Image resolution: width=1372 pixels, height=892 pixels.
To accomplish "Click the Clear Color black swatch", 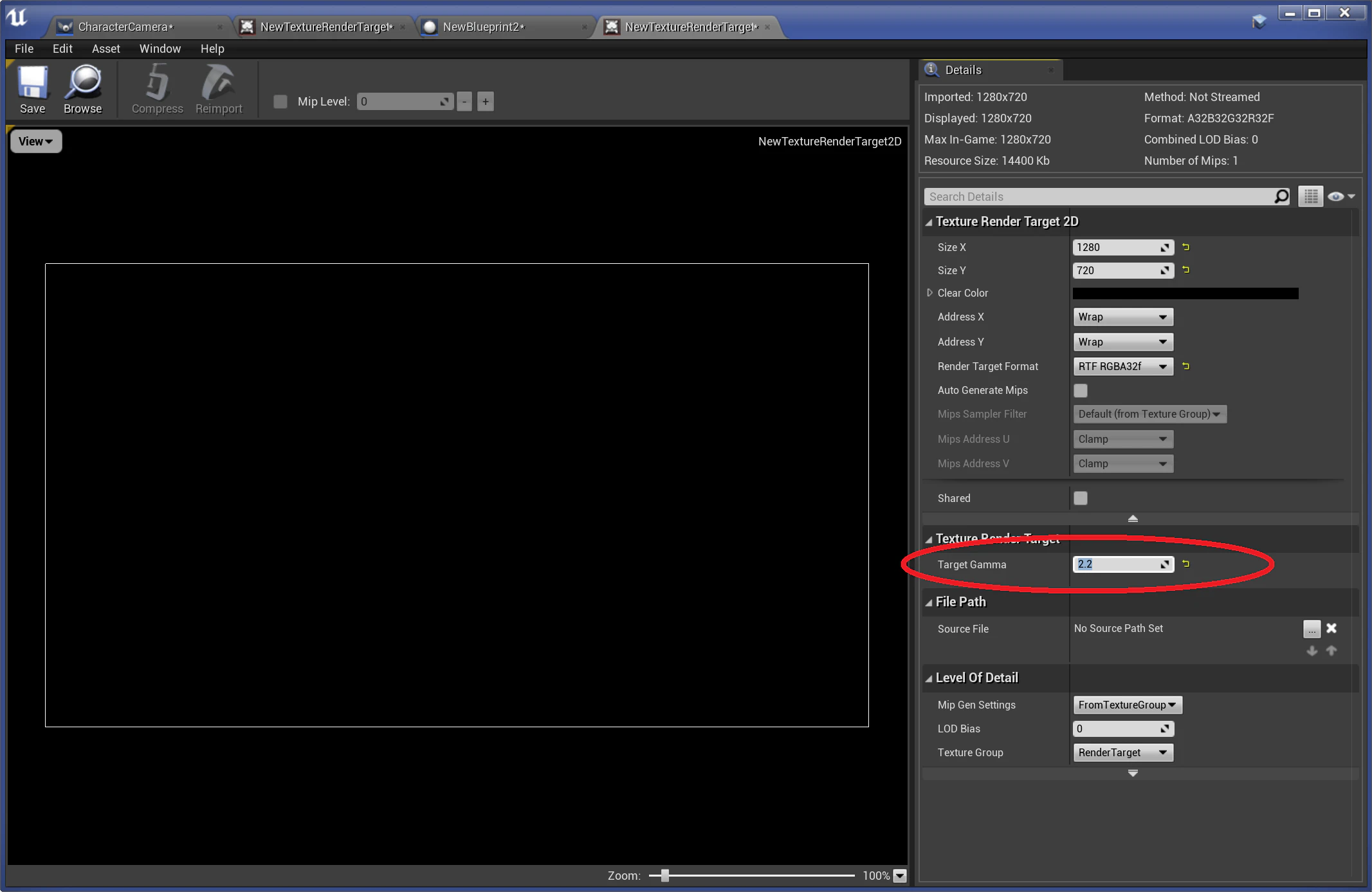I will pyautogui.click(x=1185, y=293).
